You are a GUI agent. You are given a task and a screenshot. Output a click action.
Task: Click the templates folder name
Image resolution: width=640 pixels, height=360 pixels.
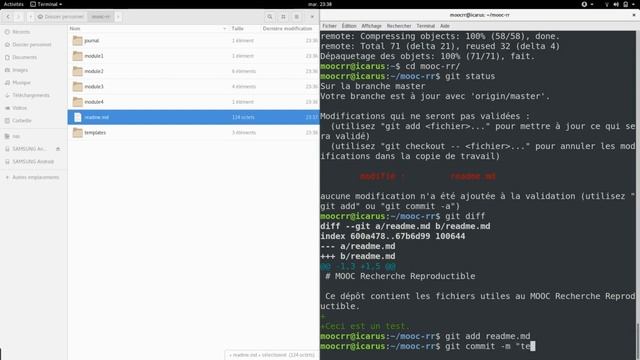coord(95,133)
